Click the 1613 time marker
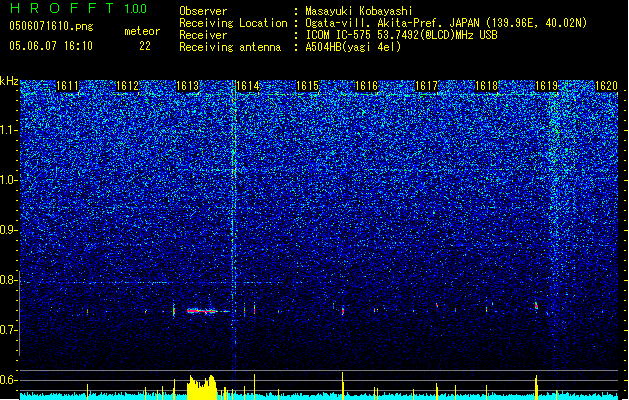This screenshot has height=400, width=629. click(187, 86)
